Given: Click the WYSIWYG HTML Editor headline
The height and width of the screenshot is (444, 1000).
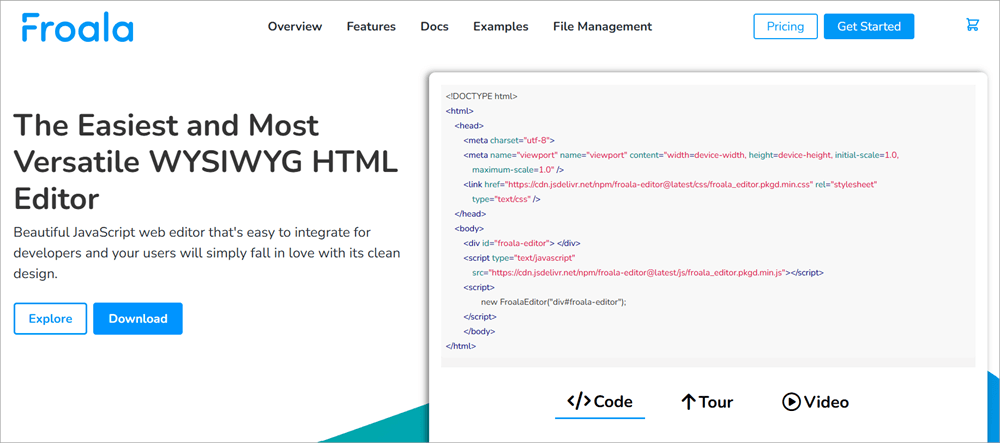Looking at the screenshot, I should (x=205, y=161).
